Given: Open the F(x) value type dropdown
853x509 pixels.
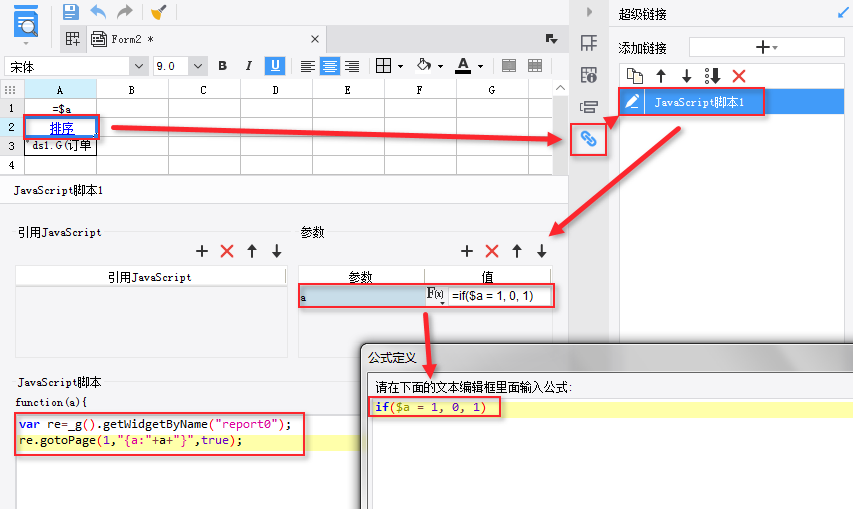Looking at the screenshot, I should 436,295.
